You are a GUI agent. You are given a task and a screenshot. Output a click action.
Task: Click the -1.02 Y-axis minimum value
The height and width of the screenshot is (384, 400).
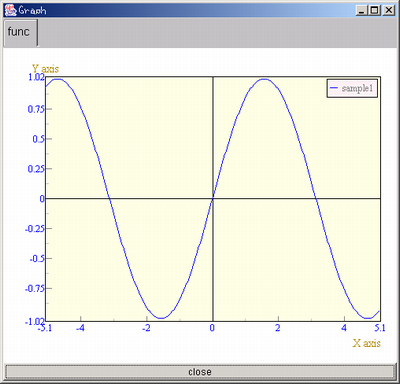34,322
